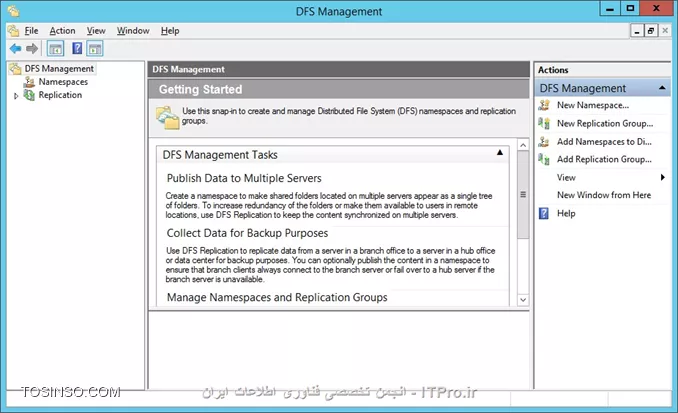
Task: Open the Window menu
Action: tap(133, 31)
